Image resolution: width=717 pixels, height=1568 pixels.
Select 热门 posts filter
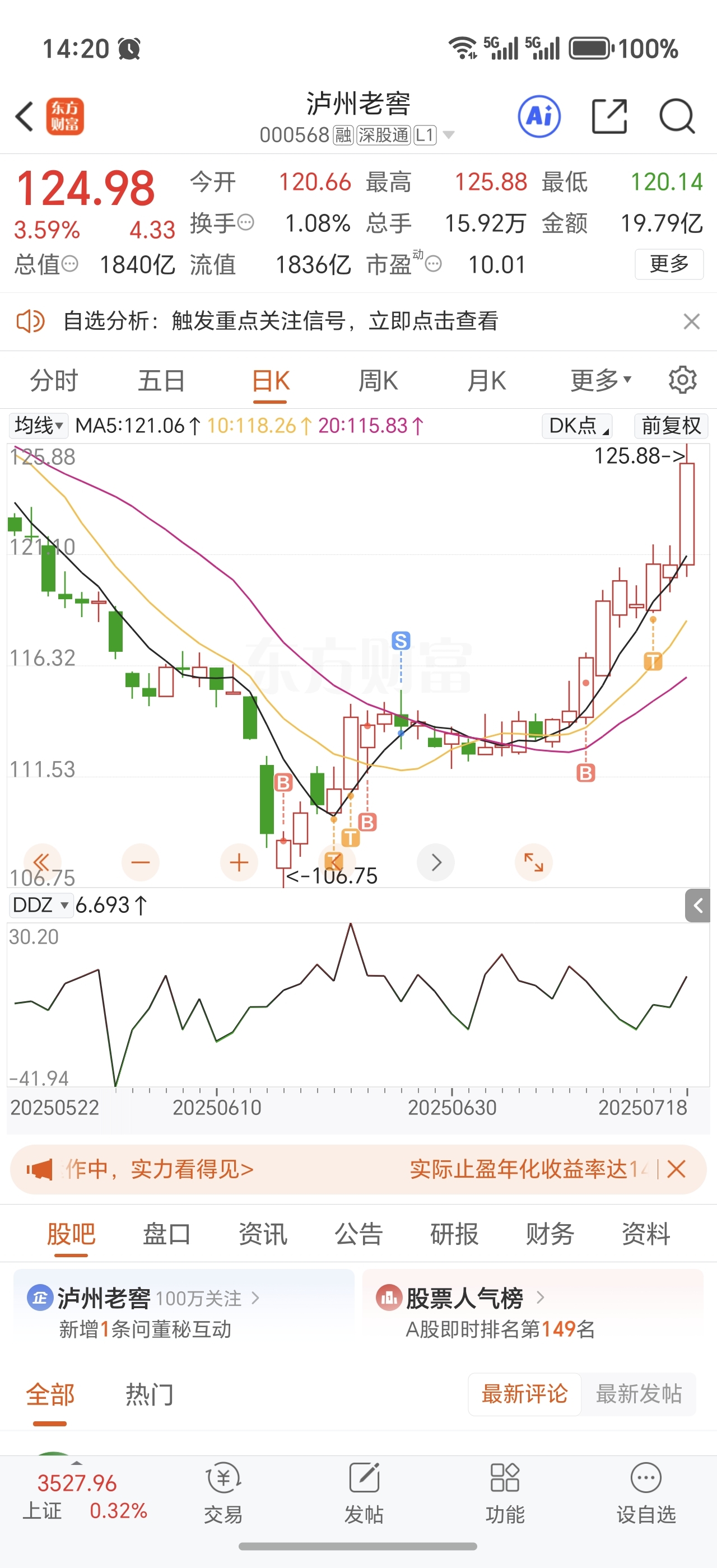[150, 1393]
